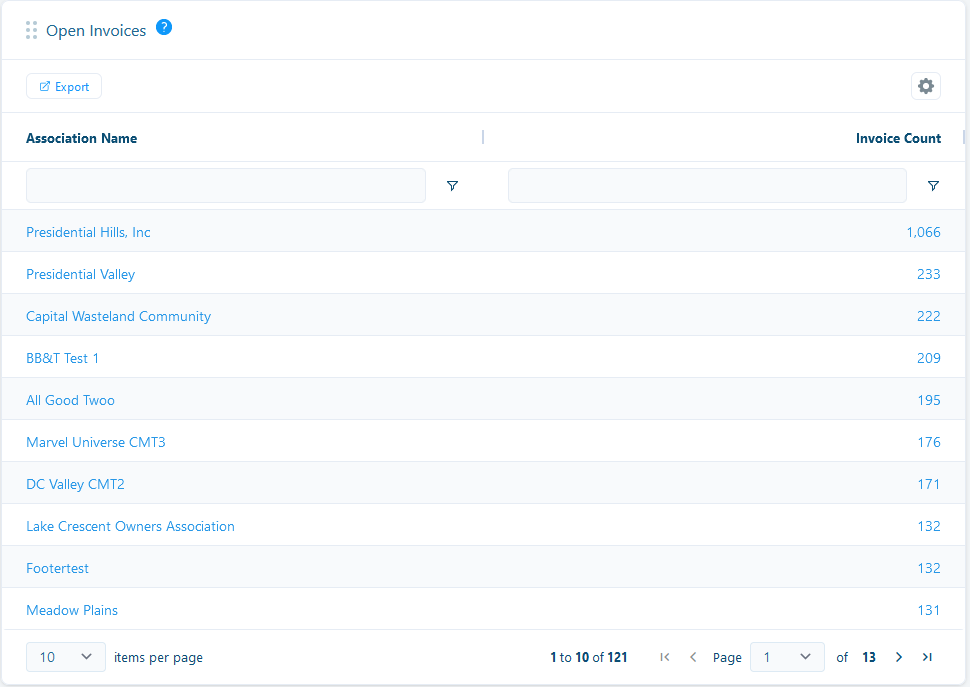Open Lake Crescent Owners Association link
This screenshot has height=687, width=970.
(x=130, y=526)
